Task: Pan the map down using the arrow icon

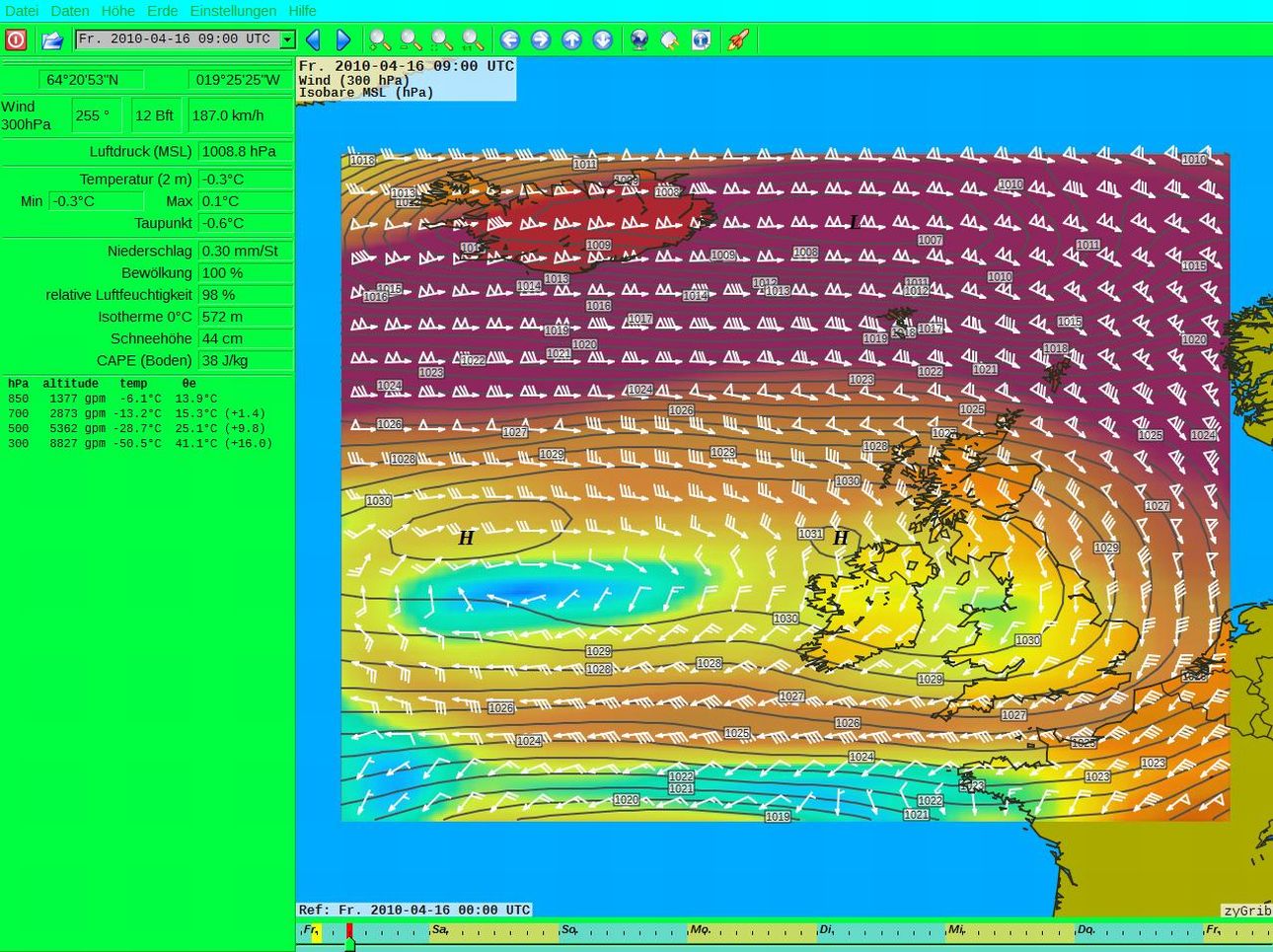Action: tap(603, 39)
